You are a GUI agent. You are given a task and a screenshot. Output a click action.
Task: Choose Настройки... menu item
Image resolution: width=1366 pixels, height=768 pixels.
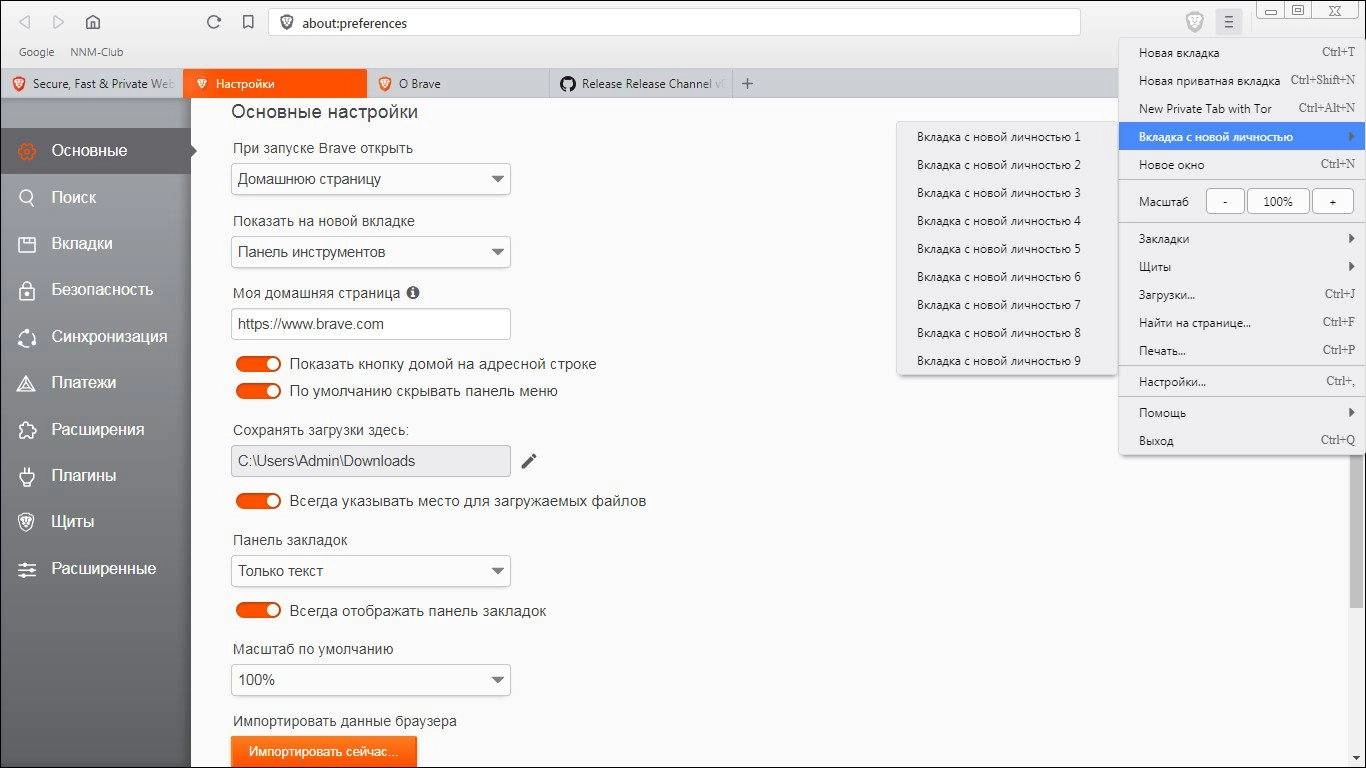1242,382
